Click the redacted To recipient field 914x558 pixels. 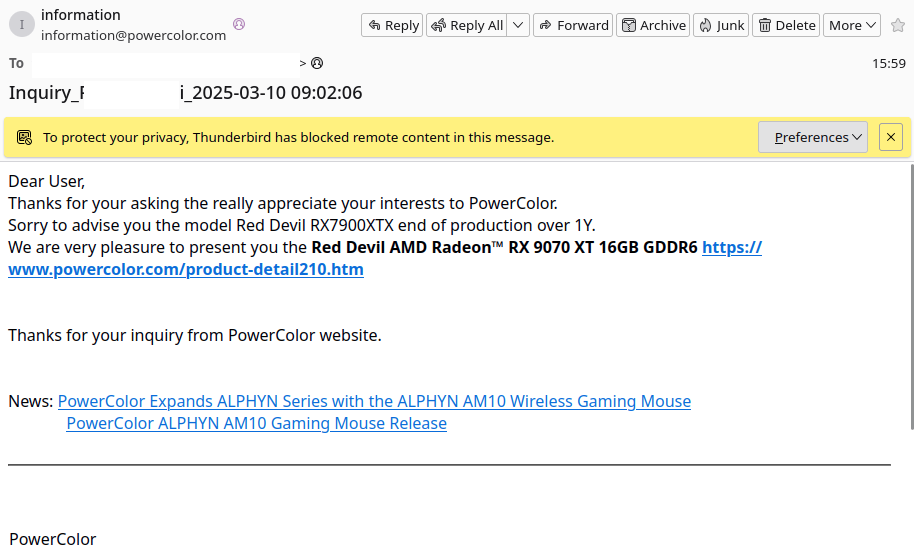point(166,64)
